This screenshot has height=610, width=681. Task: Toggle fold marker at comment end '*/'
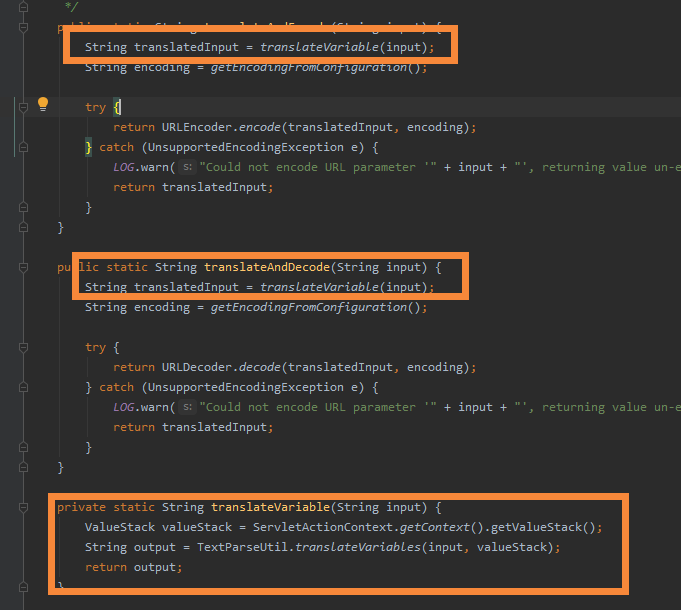(23, 7)
